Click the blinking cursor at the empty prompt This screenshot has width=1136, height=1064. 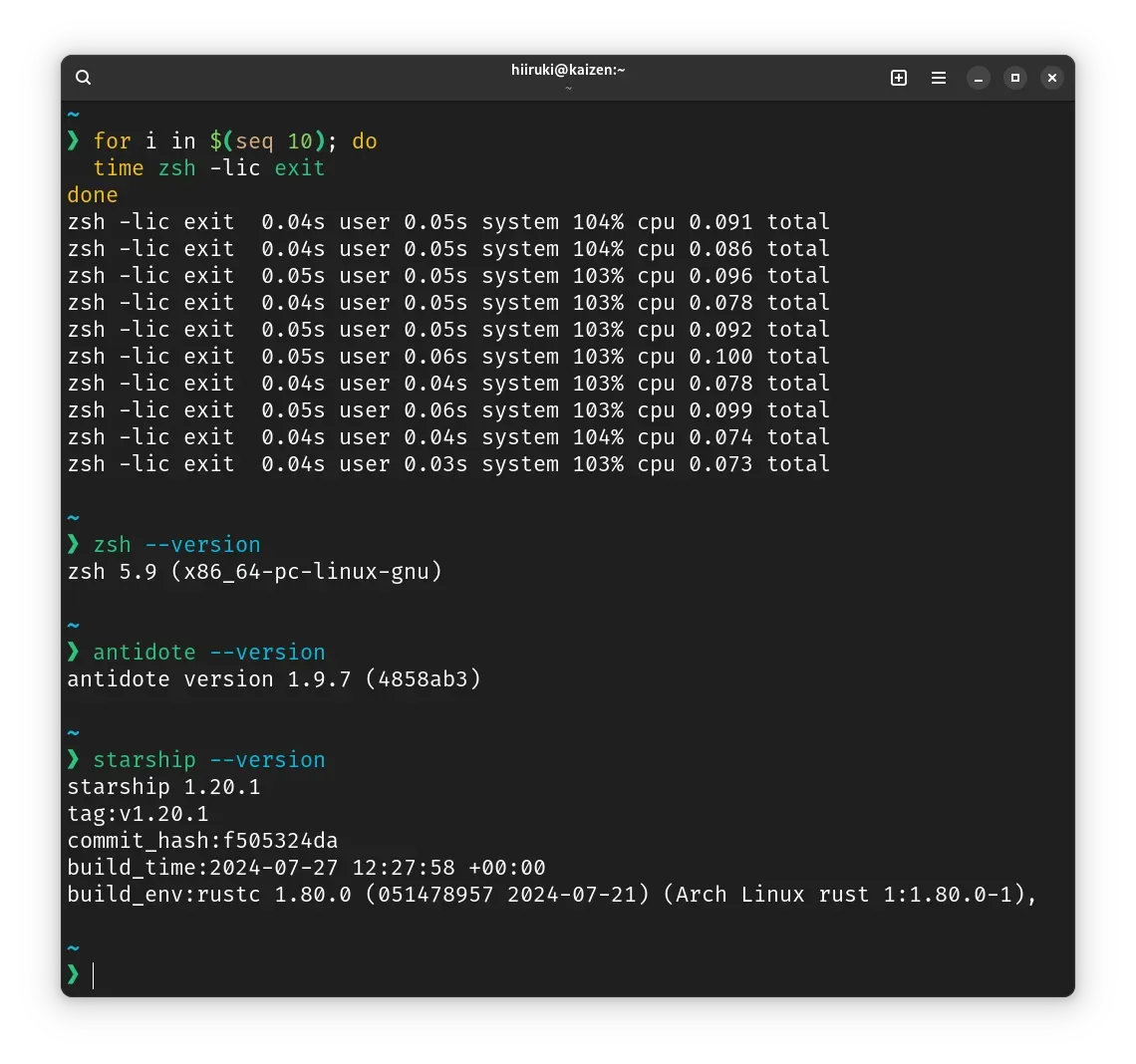93,975
